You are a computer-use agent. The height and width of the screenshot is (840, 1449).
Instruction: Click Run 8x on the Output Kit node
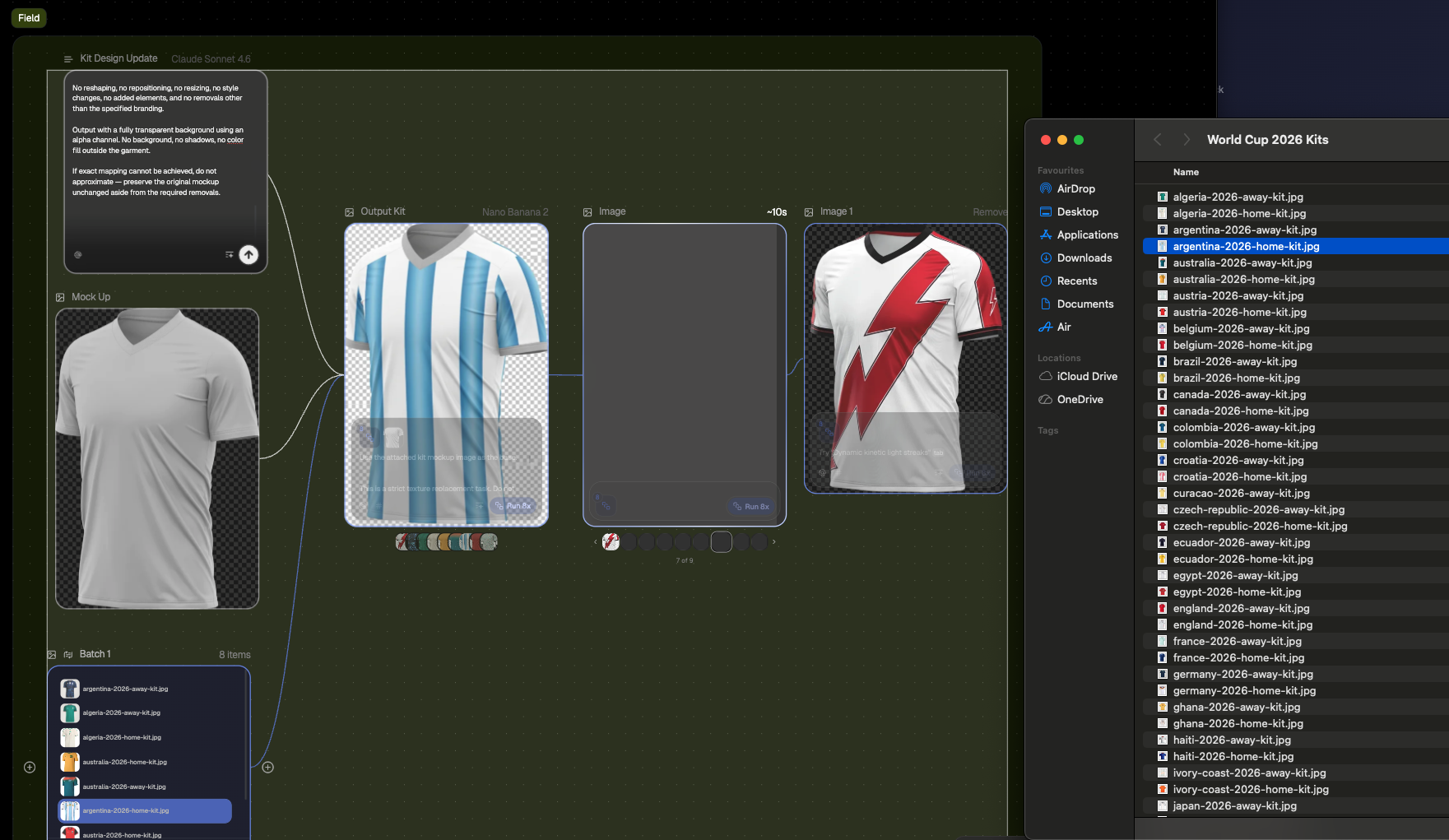coord(513,506)
